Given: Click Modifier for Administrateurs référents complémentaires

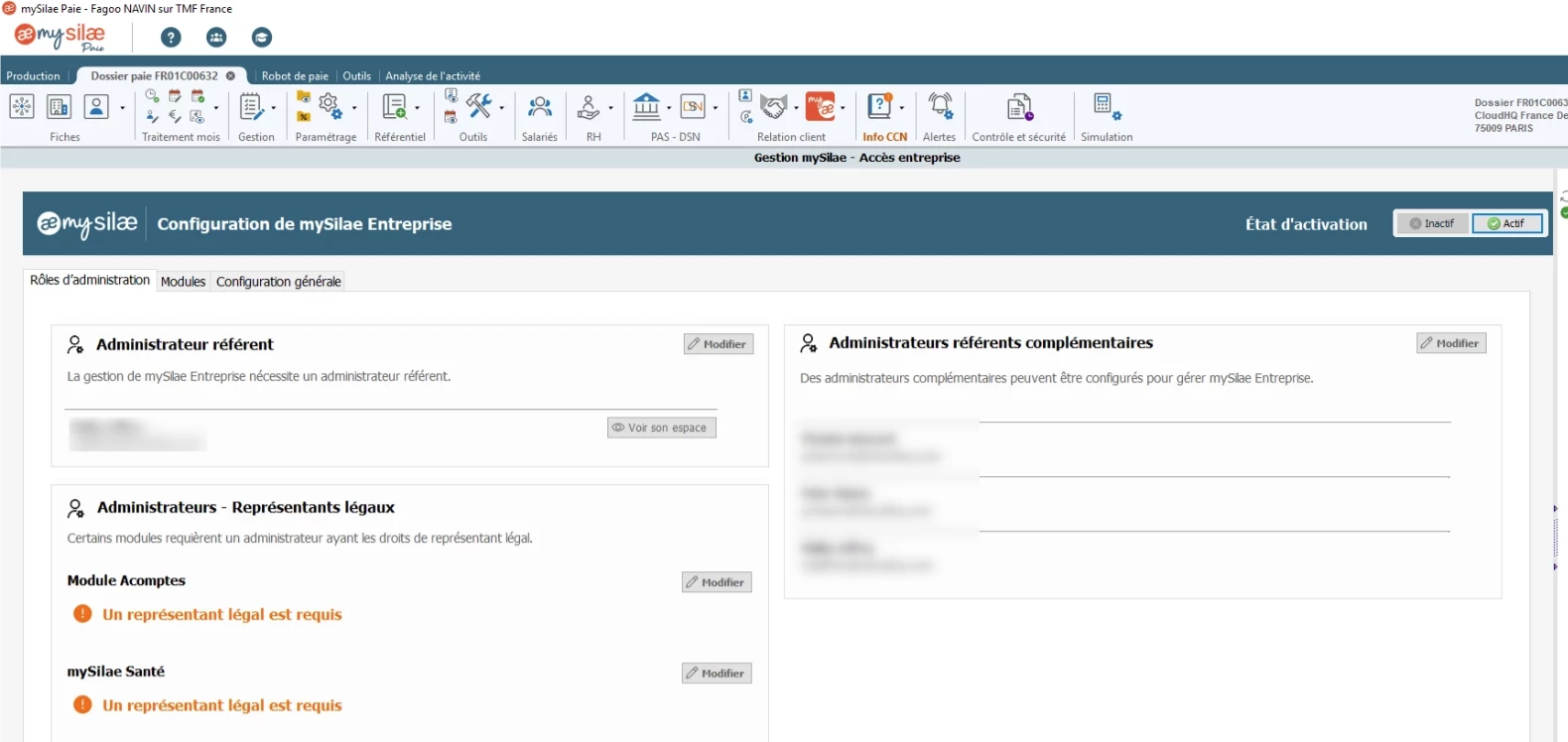Looking at the screenshot, I should 1451,343.
